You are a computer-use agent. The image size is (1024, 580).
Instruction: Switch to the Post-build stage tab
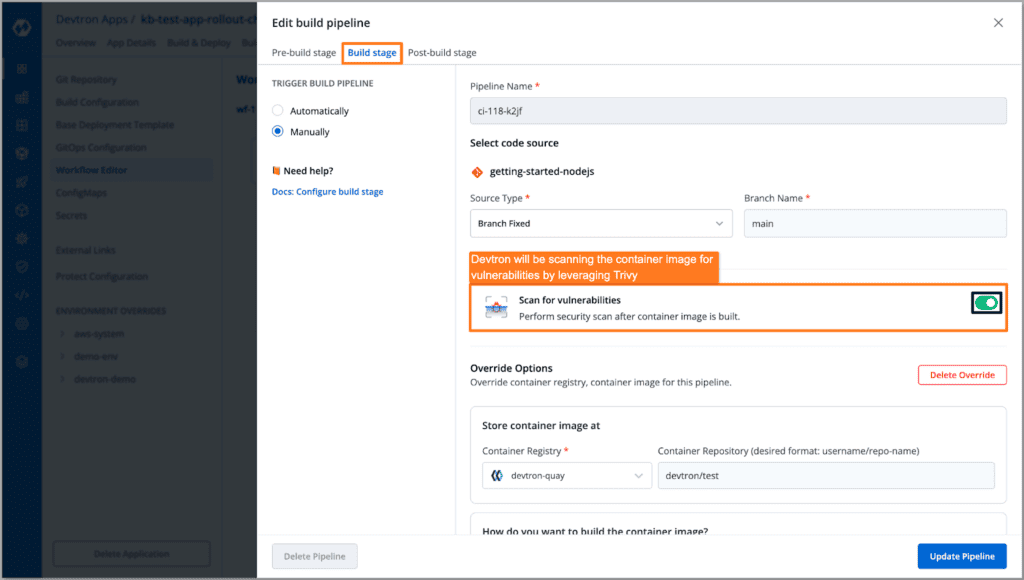point(441,53)
